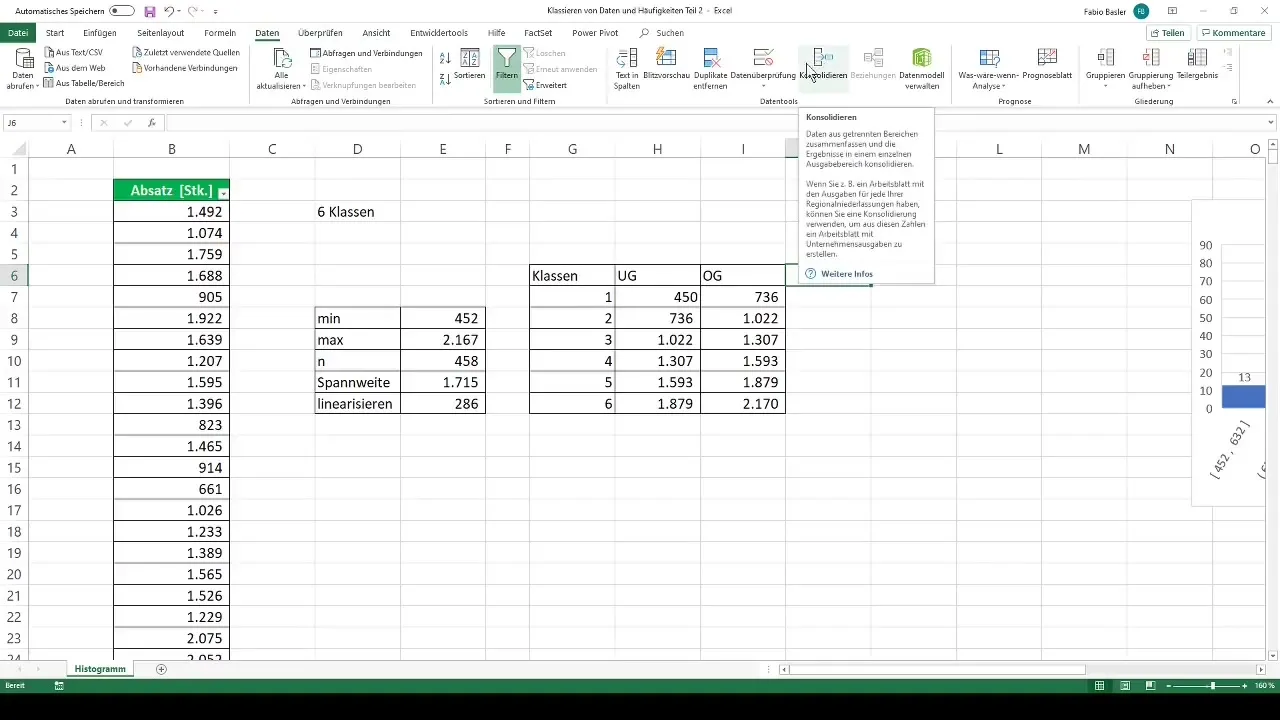Open the Quick Access Toolbar customize arrow
This screenshot has width=1280, height=720.
click(215, 11)
